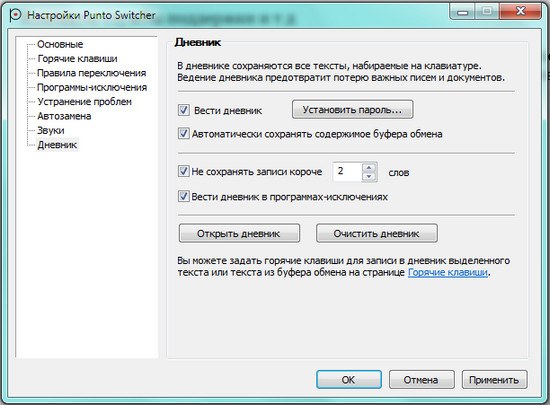Open the 'Основные' settings section

(60, 44)
